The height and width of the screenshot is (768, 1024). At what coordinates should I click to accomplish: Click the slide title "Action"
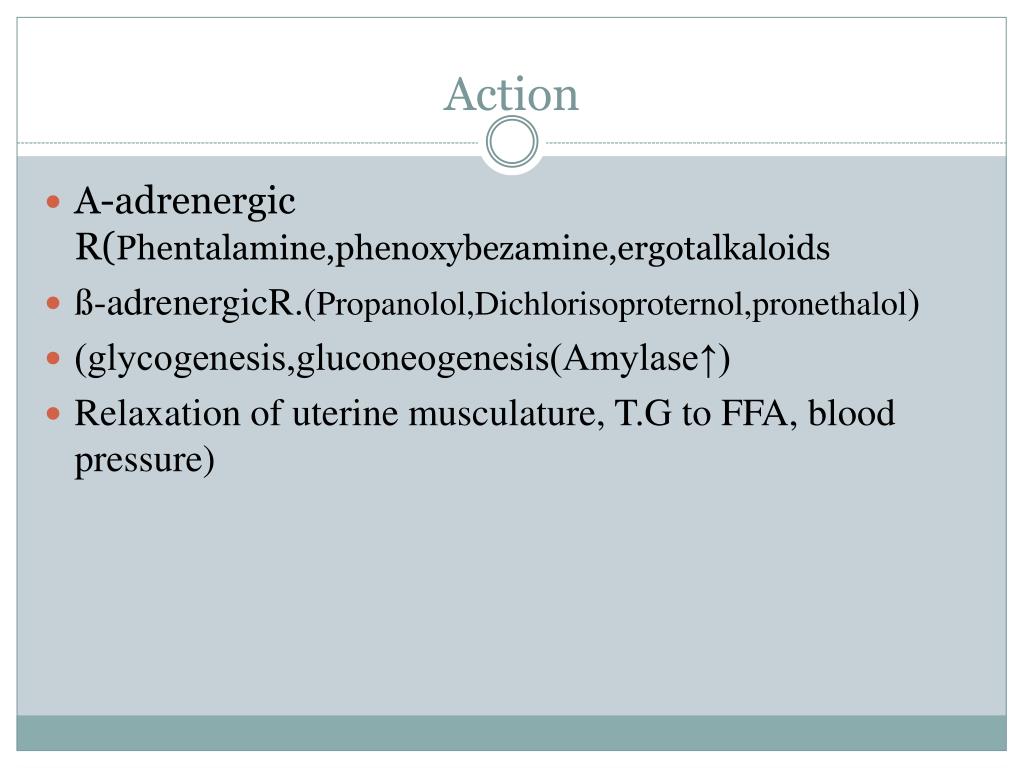[511, 95]
